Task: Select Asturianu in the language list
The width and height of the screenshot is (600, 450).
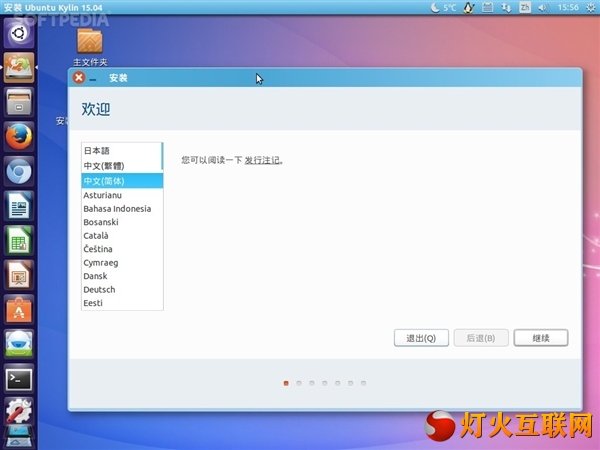Action: (x=122, y=195)
